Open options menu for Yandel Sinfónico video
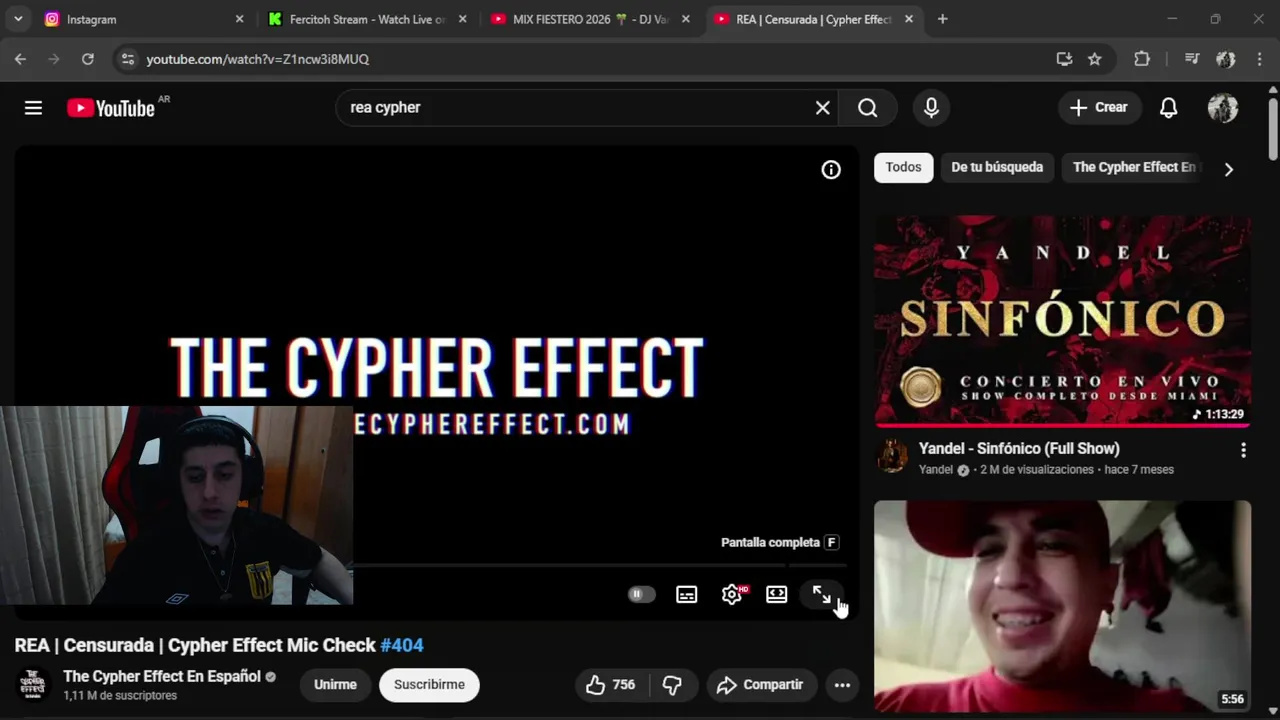Image resolution: width=1280 pixels, height=720 pixels. tap(1243, 451)
